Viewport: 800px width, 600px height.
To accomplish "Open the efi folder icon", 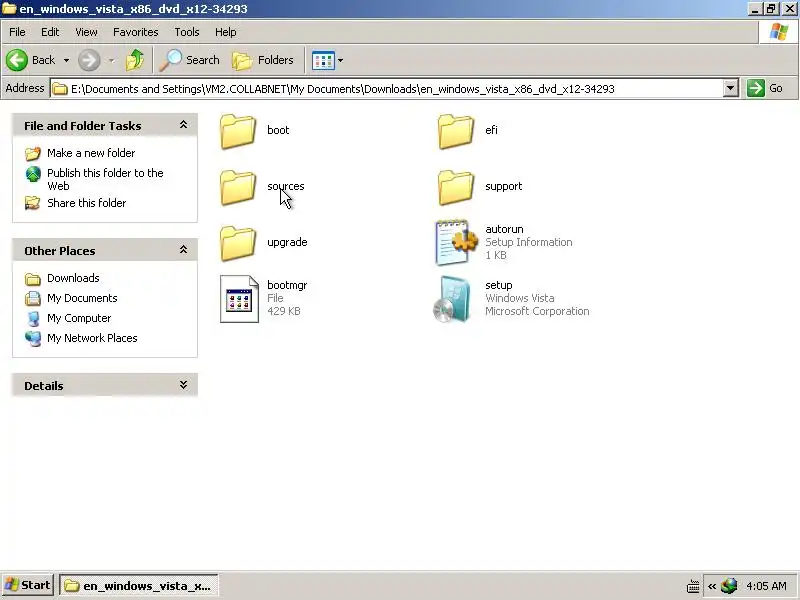I will coord(456,131).
